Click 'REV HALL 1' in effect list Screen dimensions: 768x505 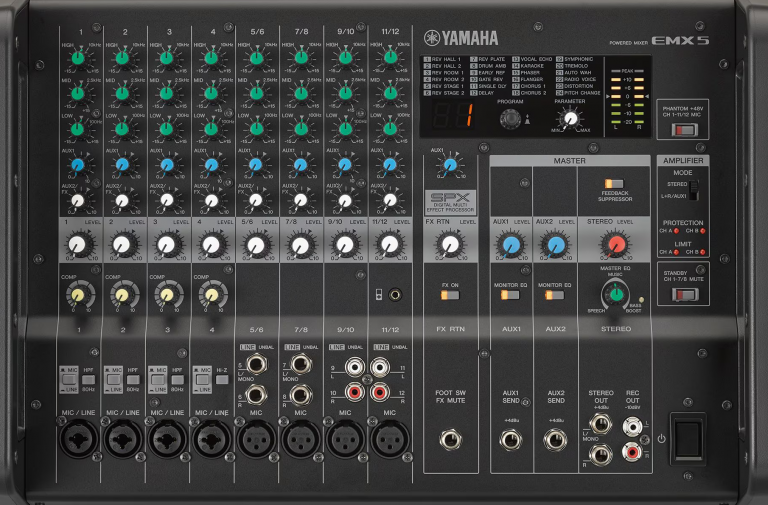(443, 59)
